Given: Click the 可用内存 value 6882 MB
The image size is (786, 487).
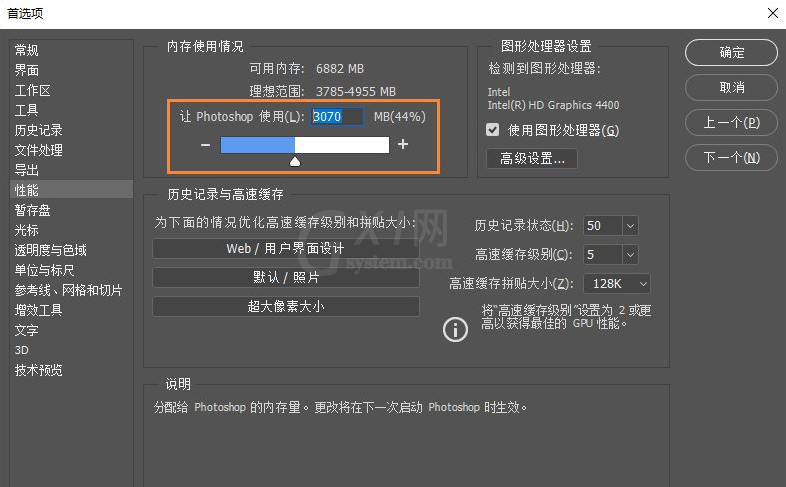Looking at the screenshot, I should (340, 69).
